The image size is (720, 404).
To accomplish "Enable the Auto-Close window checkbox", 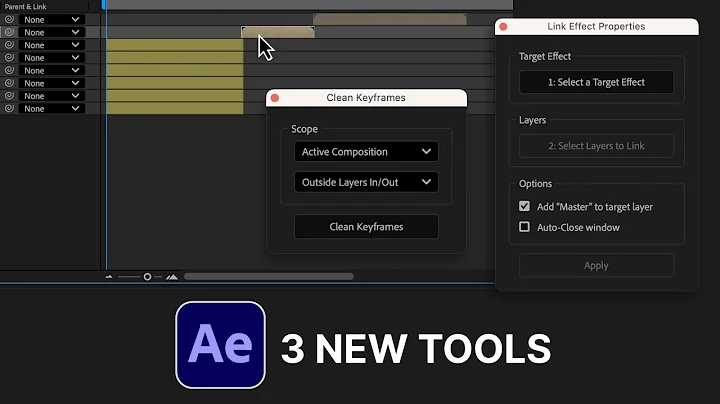I will point(524,227).
